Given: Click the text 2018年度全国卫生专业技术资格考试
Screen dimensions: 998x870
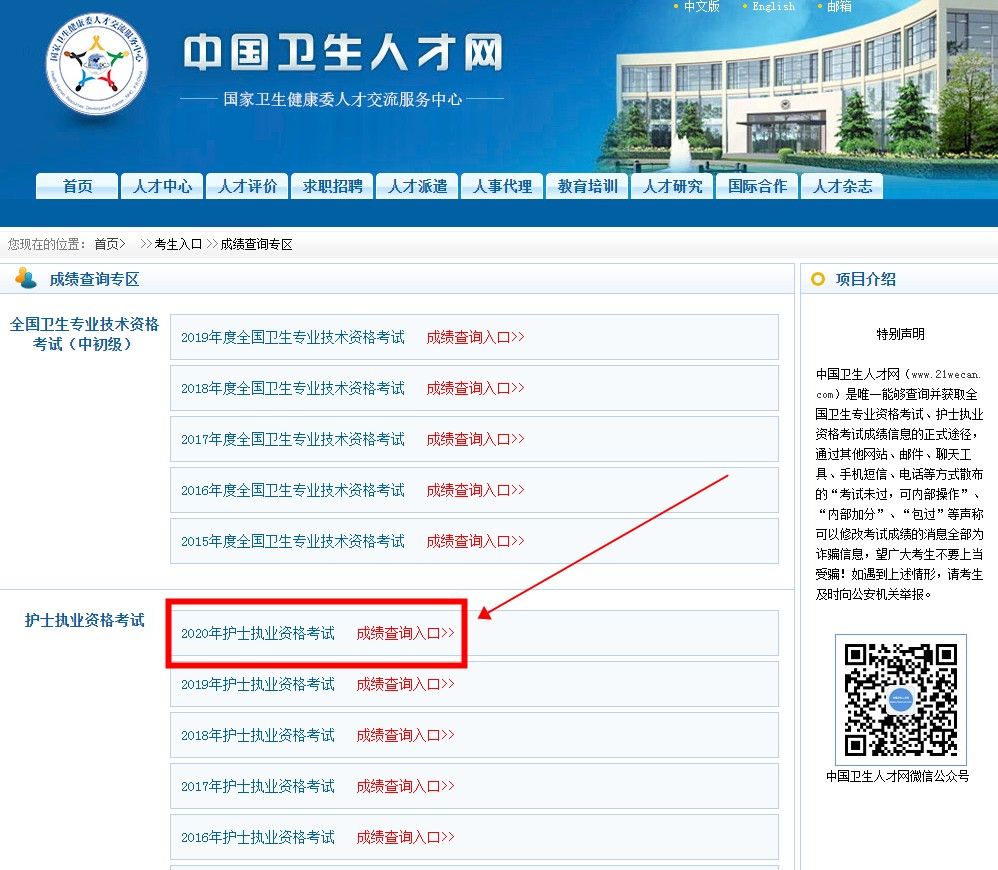Looking at the screenshot, I should (293, 388).
